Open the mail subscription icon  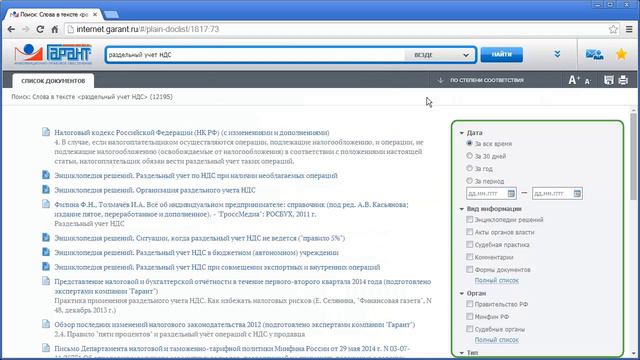594,54
